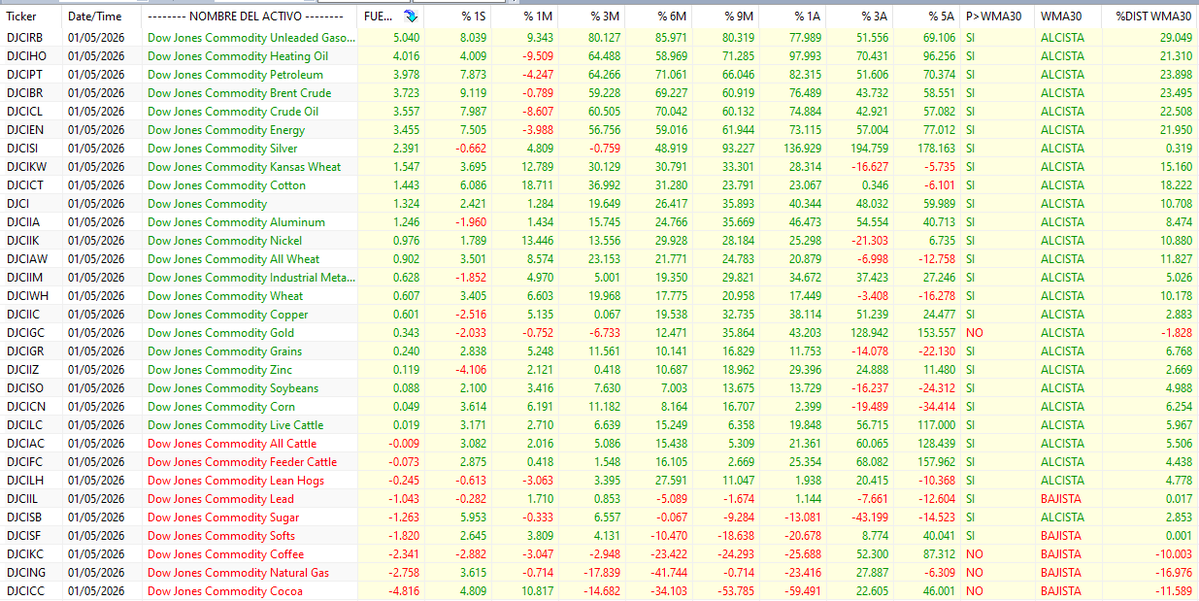Sort by the % 1A column header
Viewport: 1199px width, 601px height.
[807, 16]
